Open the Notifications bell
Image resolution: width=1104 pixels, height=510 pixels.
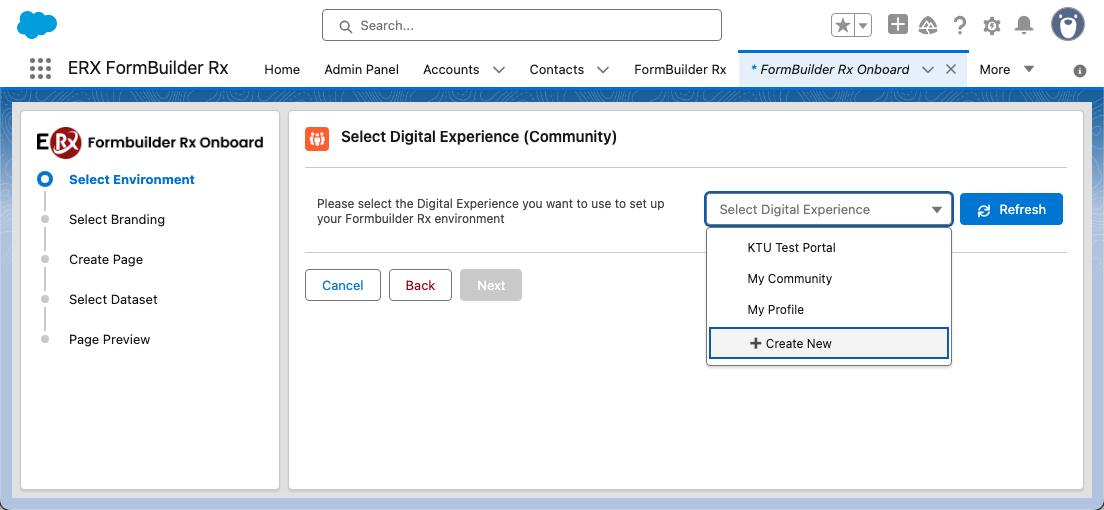[x=1024, y=25]
